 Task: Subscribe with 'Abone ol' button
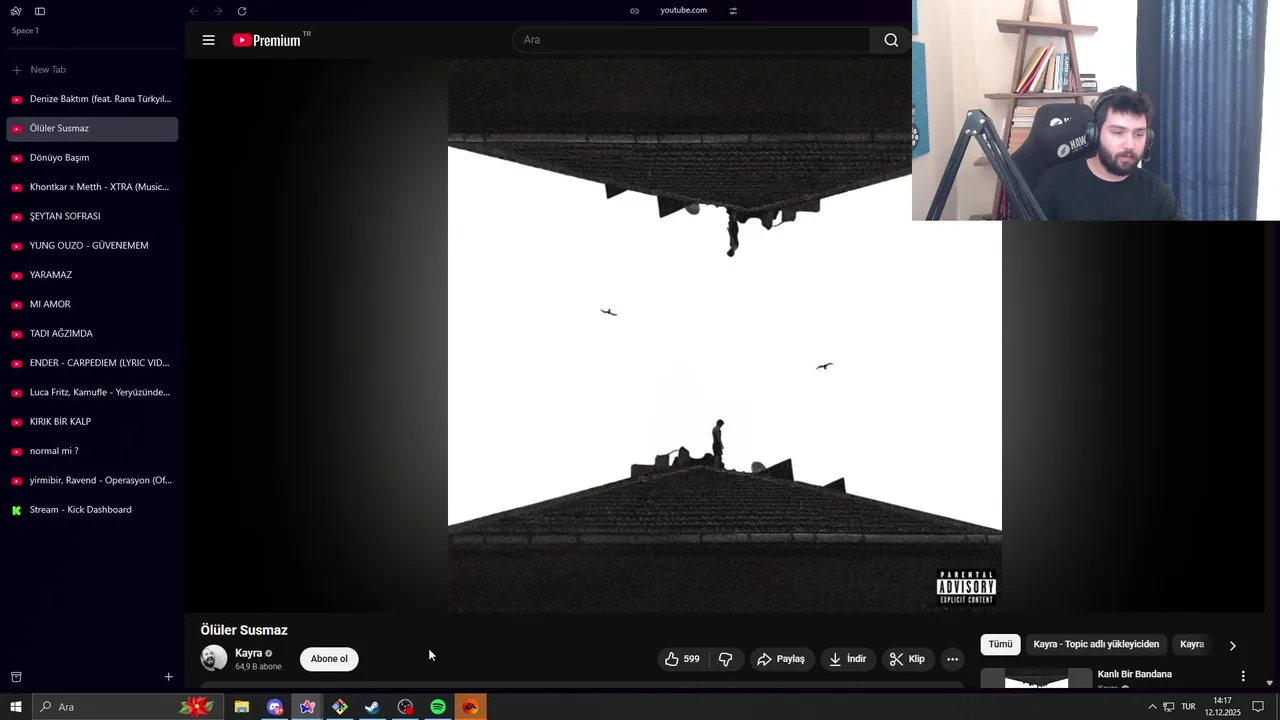[x=329, y=659]
